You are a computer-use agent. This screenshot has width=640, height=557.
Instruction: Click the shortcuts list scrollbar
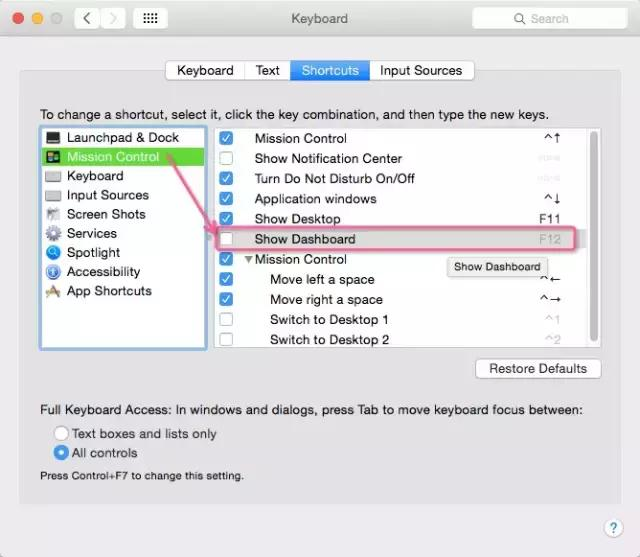pos(594,235)
